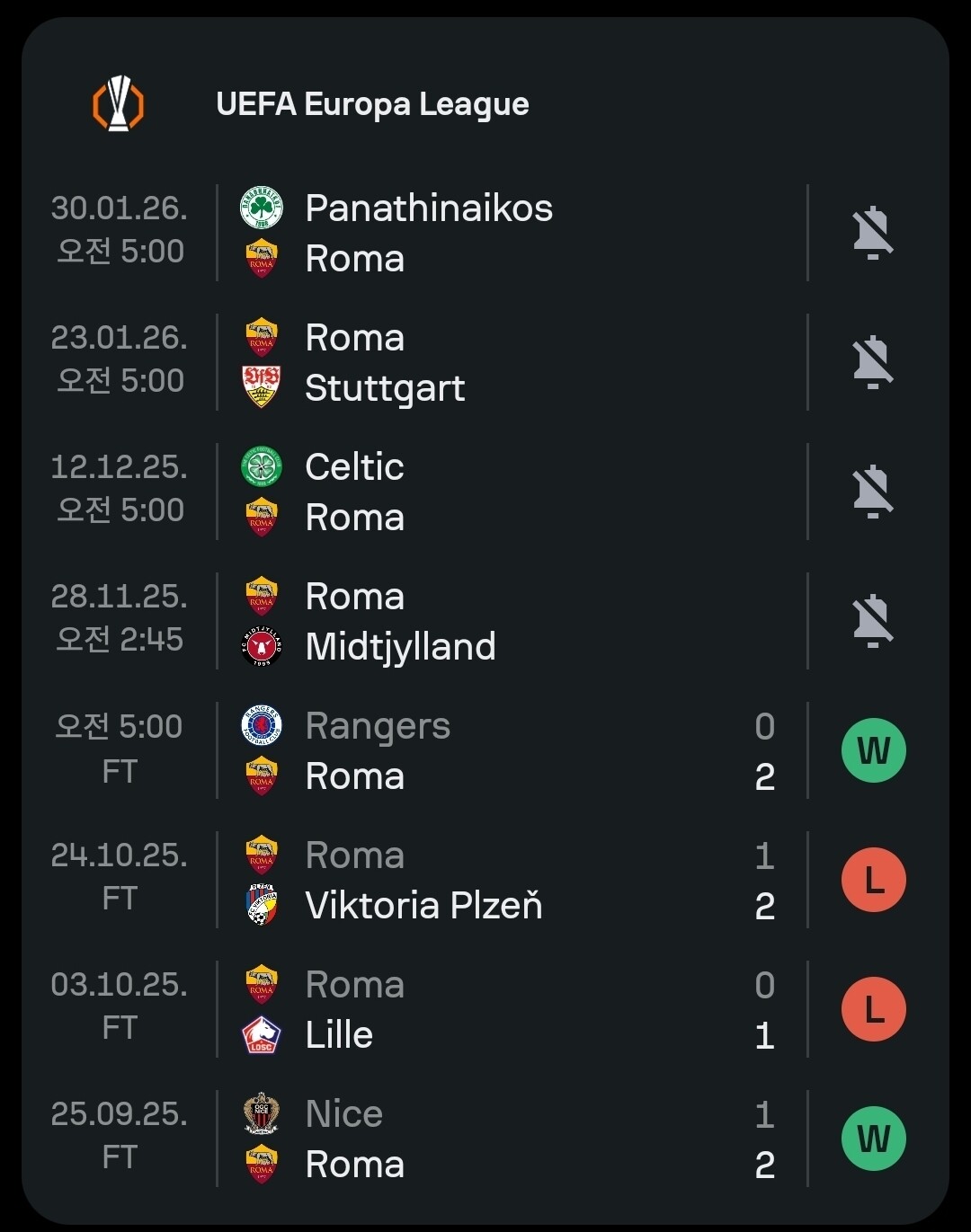
Task: Click the Lille LOSC crest
Action: tap(262, 1034)
